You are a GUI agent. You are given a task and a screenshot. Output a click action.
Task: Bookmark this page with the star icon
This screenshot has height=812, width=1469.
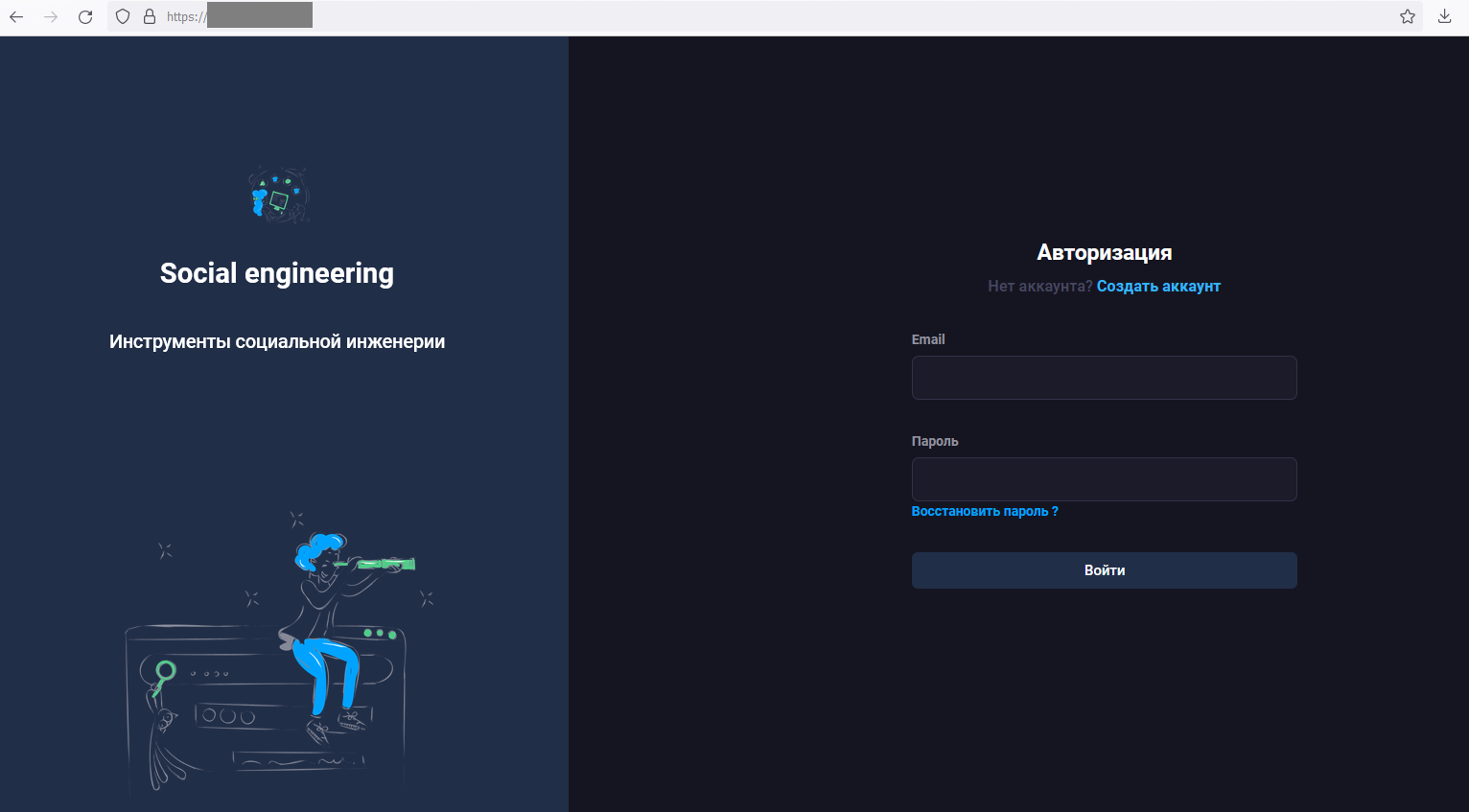pos(1407,16)
